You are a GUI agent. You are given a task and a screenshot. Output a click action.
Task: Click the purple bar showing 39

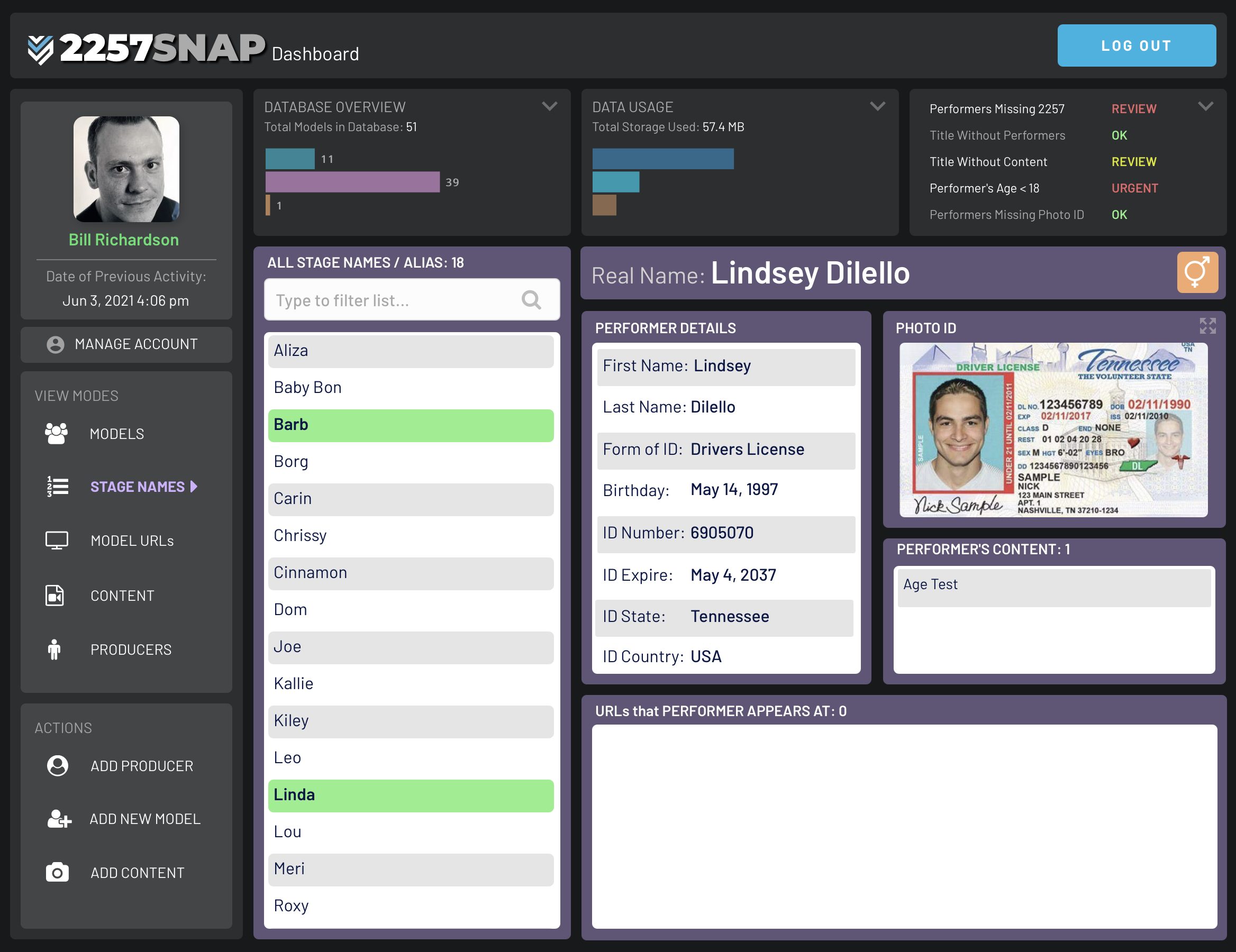tap(352, 182)
